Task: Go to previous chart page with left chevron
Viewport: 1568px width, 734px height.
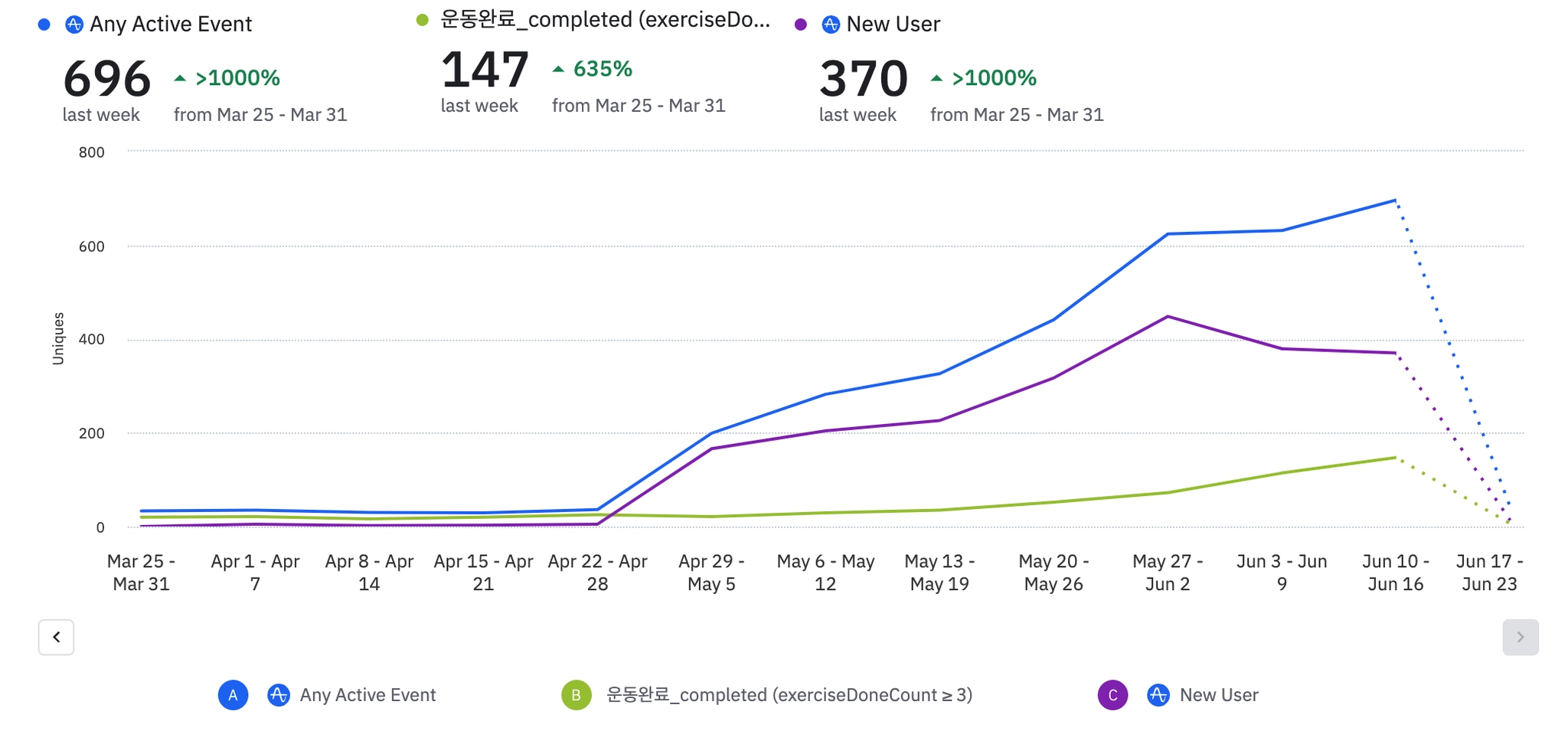Action: [57, 637]
